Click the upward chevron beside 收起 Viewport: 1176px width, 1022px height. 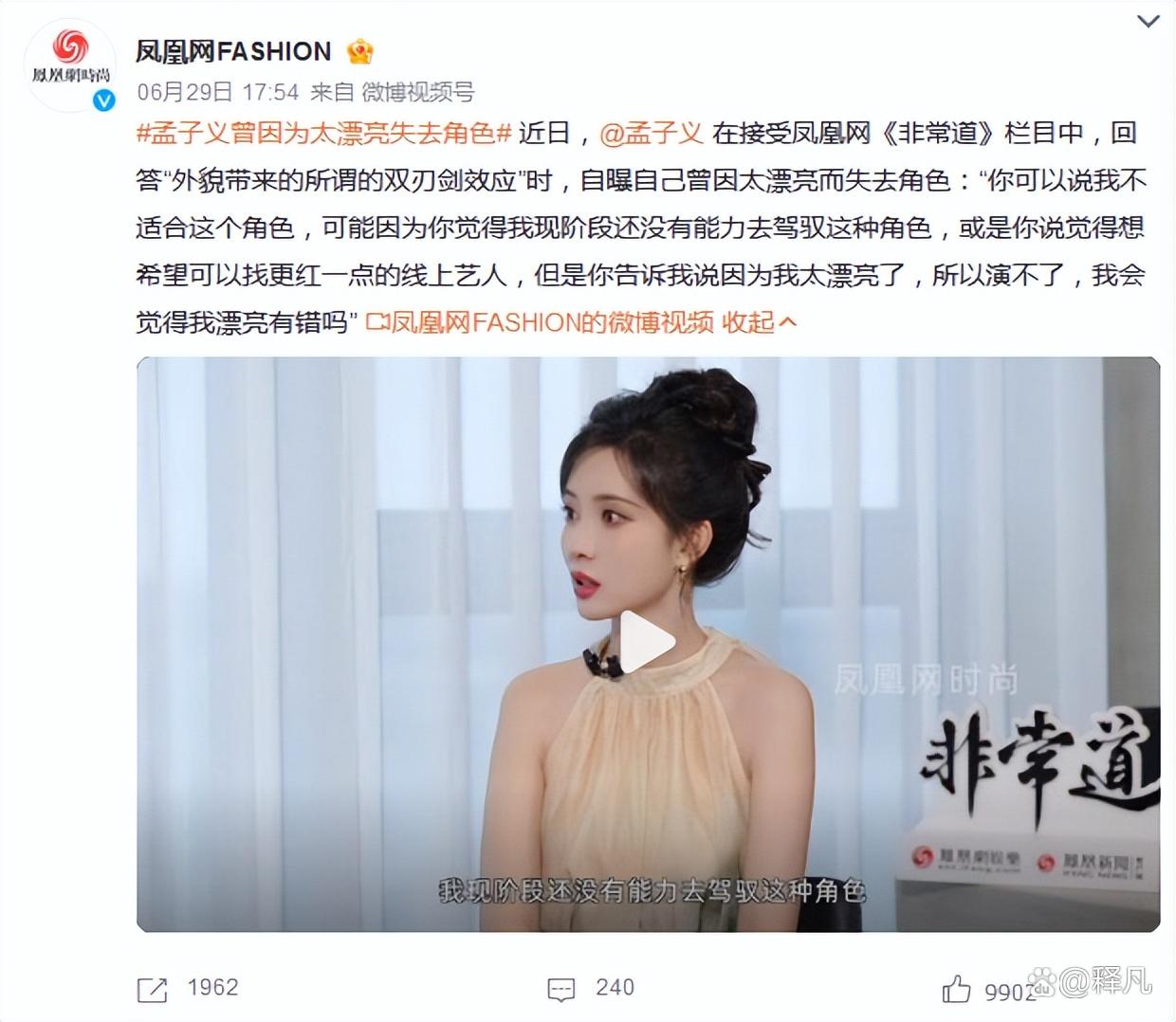787,323
